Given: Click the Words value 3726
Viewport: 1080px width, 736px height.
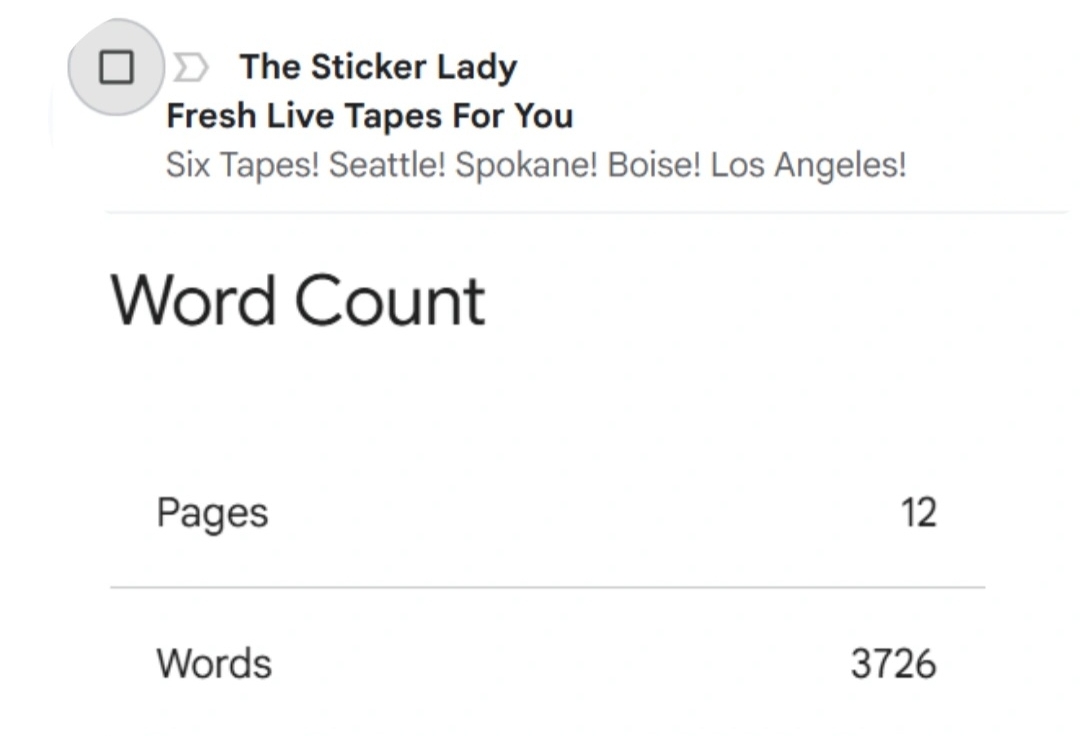Looking at the screenshot, I should tap(893, 663).
